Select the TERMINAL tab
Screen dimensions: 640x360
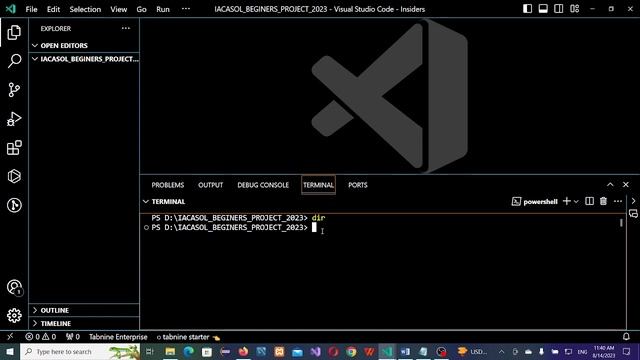pos(318,185)
